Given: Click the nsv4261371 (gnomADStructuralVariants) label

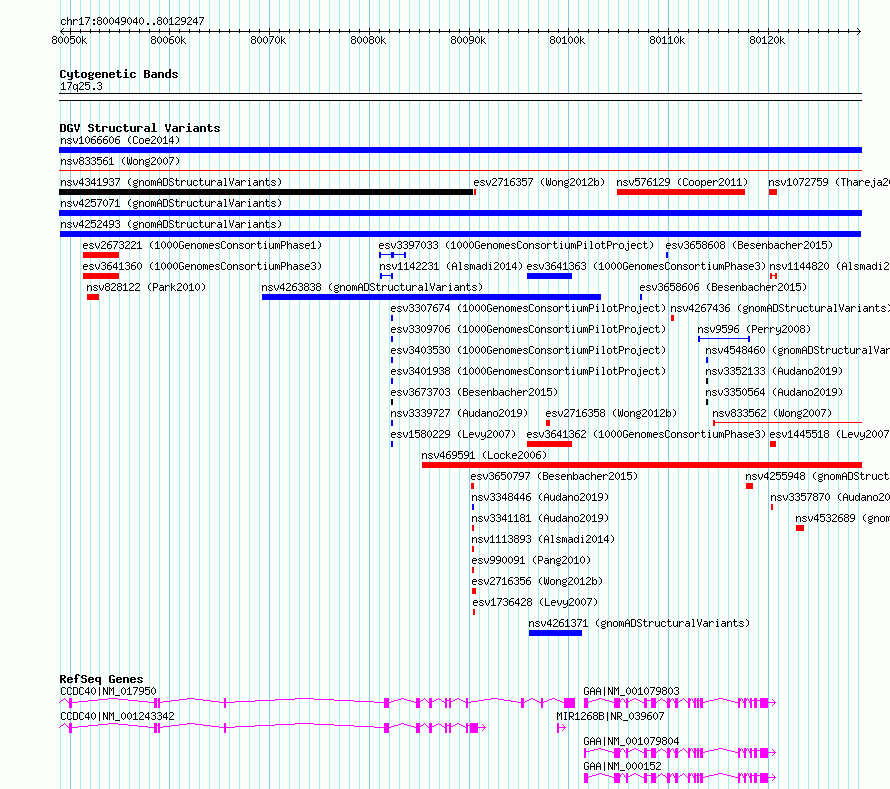Looking at the screenshot, I should 639,623.
